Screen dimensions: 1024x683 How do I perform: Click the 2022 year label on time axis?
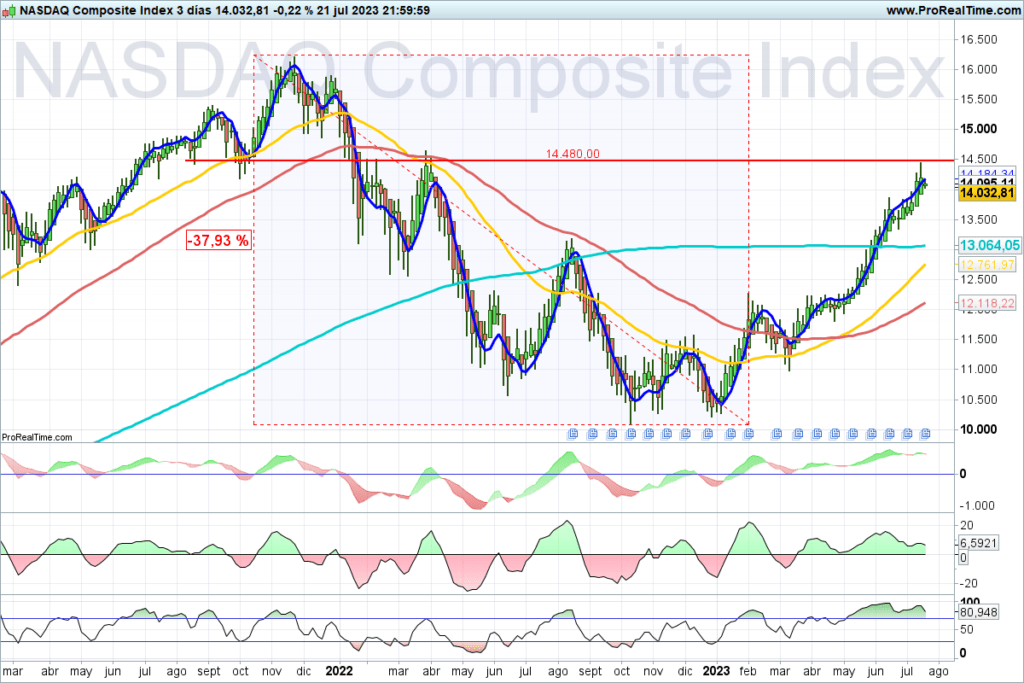tap(339, 671)
